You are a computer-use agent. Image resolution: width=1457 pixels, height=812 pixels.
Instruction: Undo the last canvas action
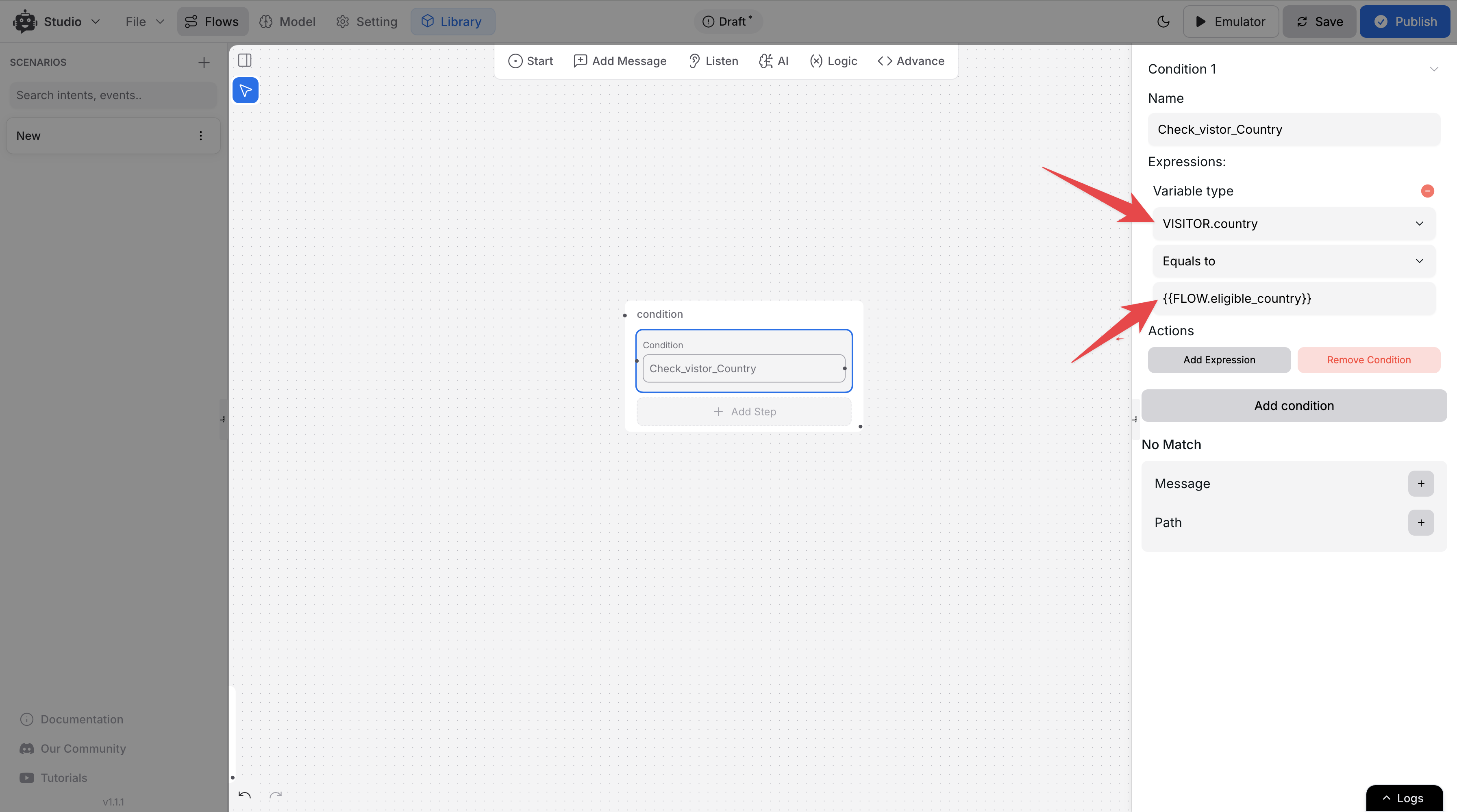click(244, 795)
